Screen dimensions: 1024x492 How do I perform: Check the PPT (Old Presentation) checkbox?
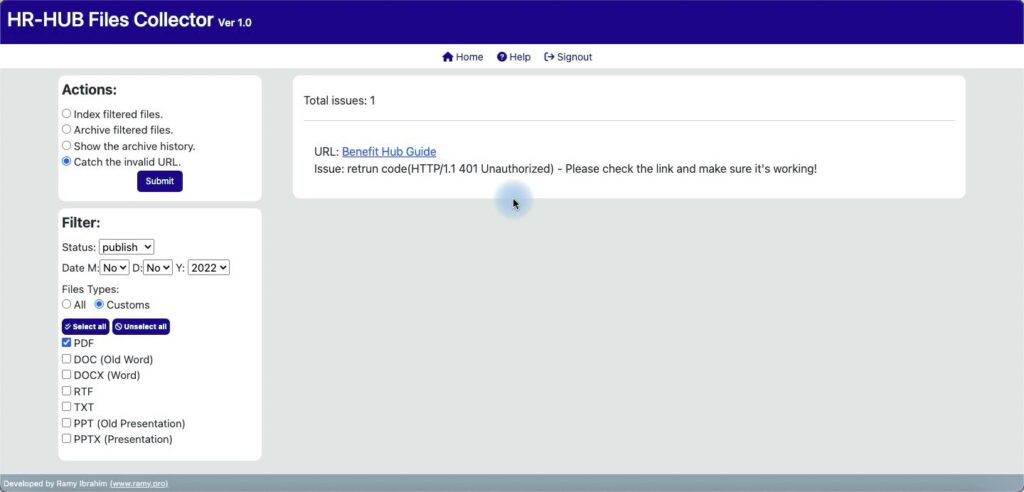pyautogui.click(x=66, y=423)
